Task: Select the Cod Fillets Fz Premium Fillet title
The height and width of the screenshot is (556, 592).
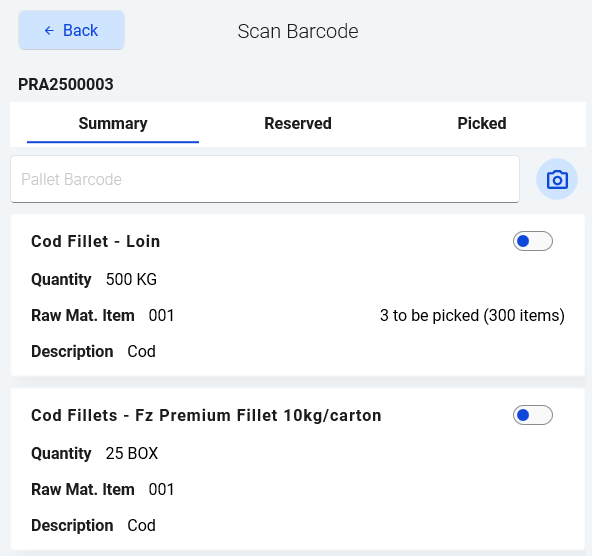Action: [x=206, y=416]
